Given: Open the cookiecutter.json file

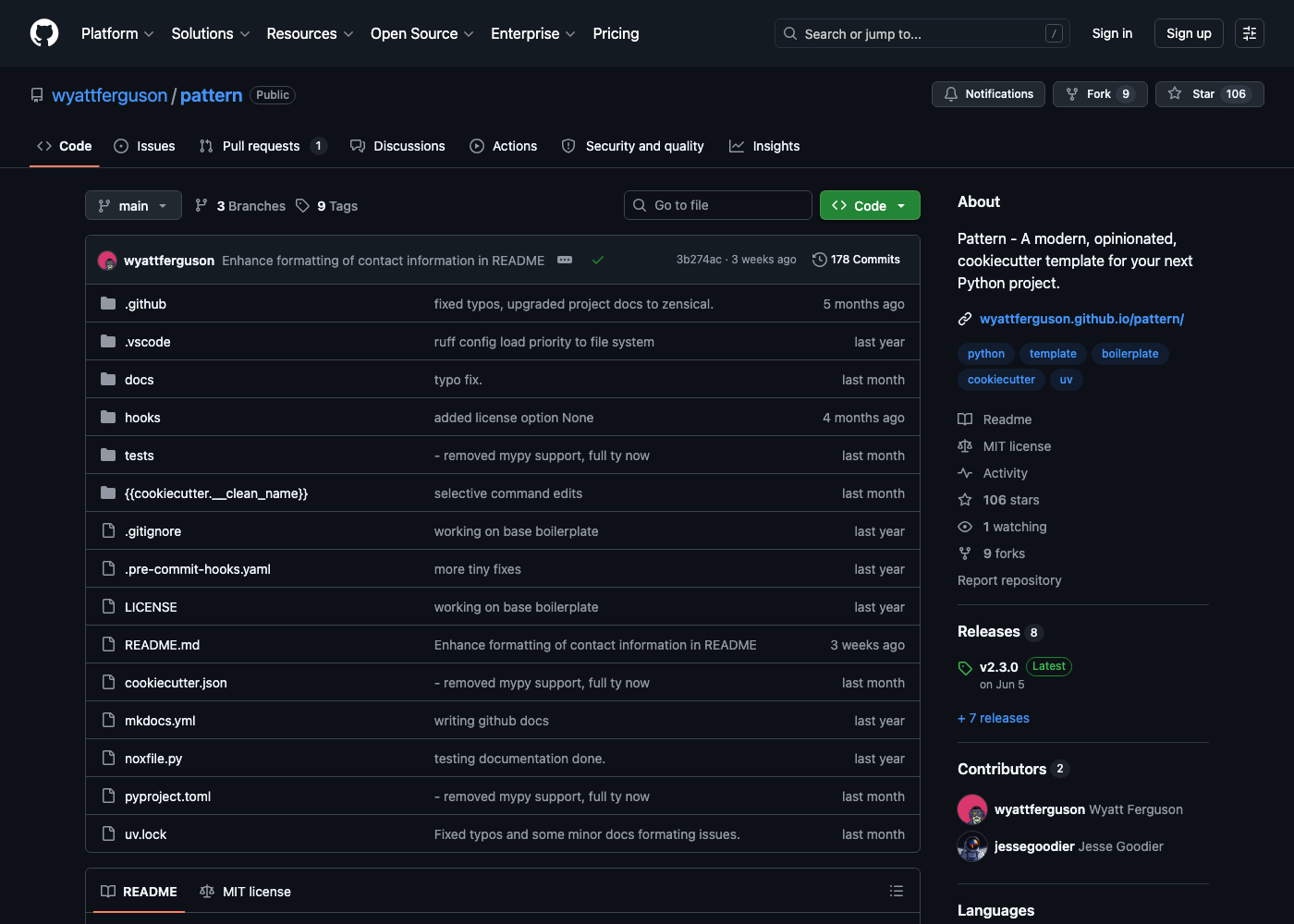Looking at the screenshot, I should (x=176, y=683).
